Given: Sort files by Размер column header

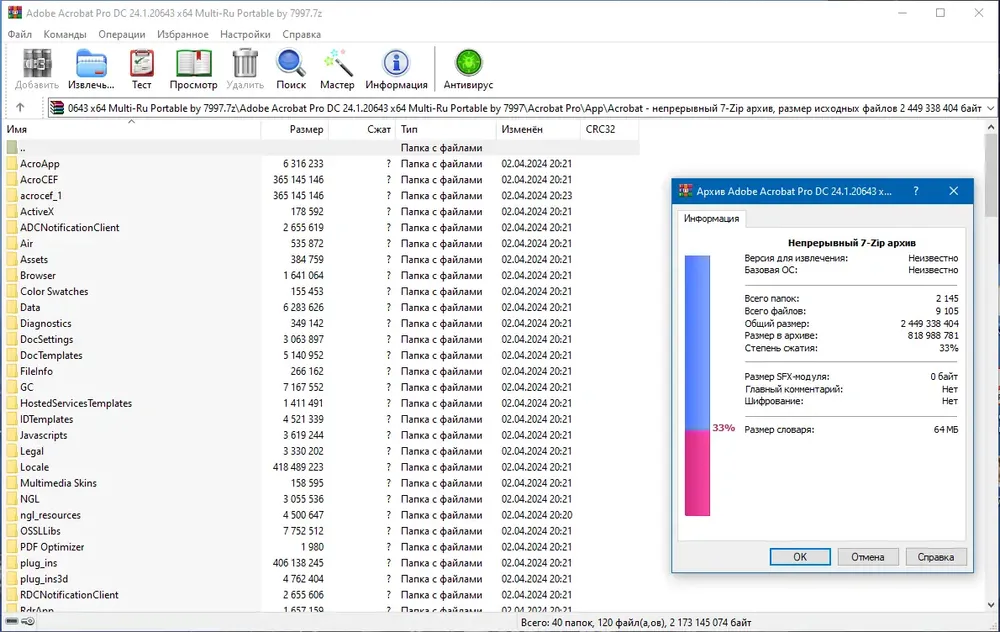Looking at the screenshot, I should [295, 129].
